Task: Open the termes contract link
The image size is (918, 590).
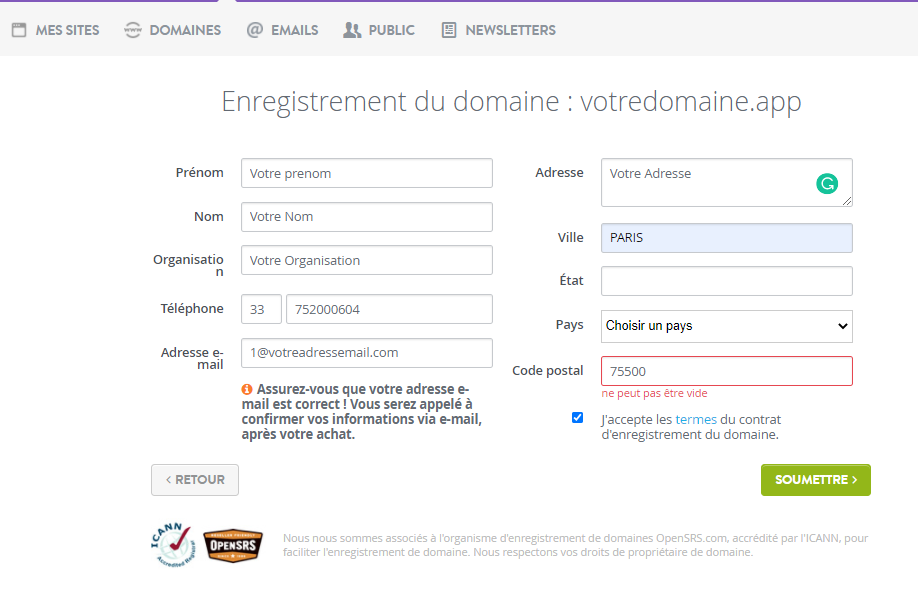Action: tap(696, 420)
